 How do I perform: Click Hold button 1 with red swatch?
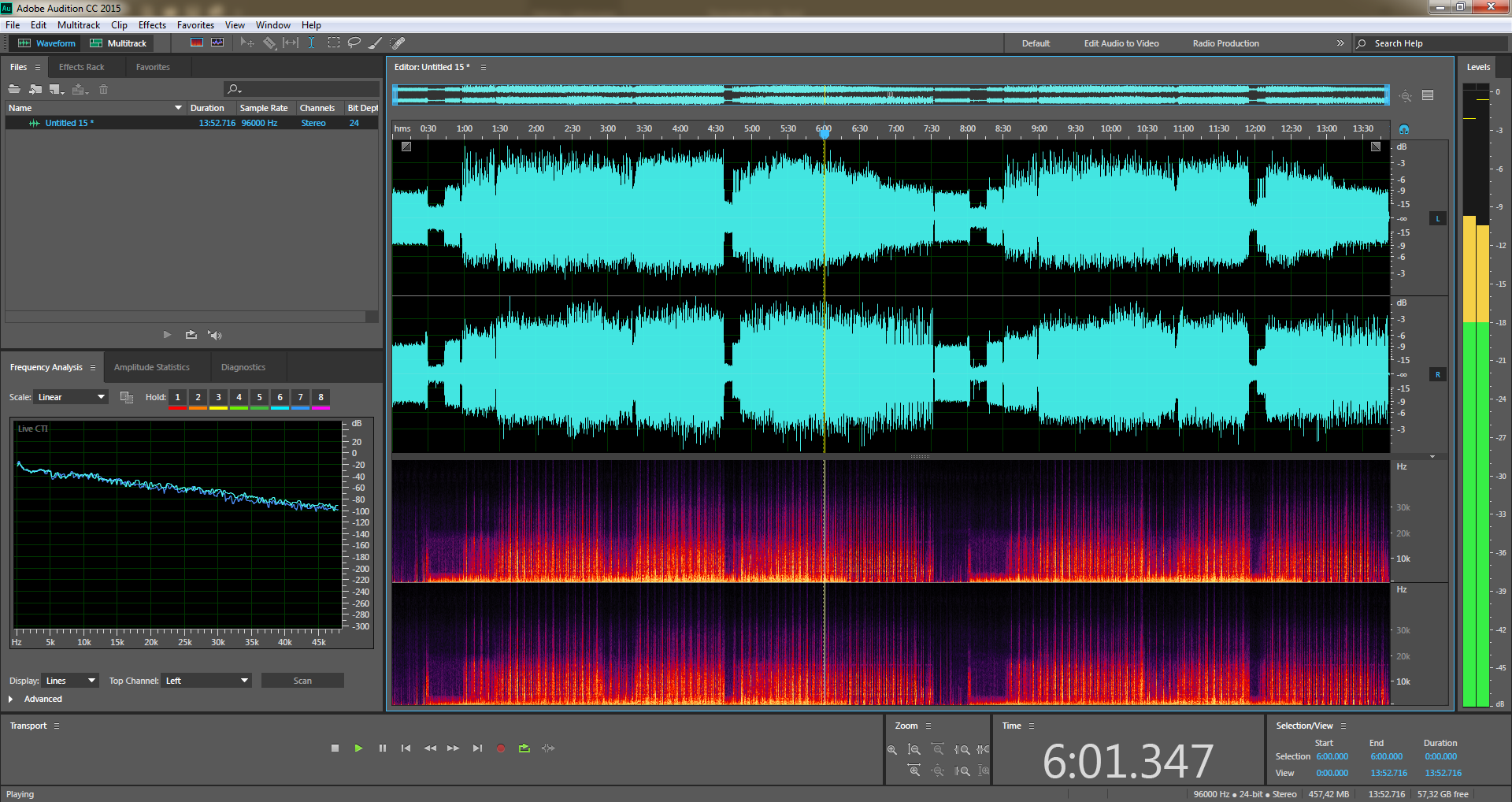pos(178,398)
